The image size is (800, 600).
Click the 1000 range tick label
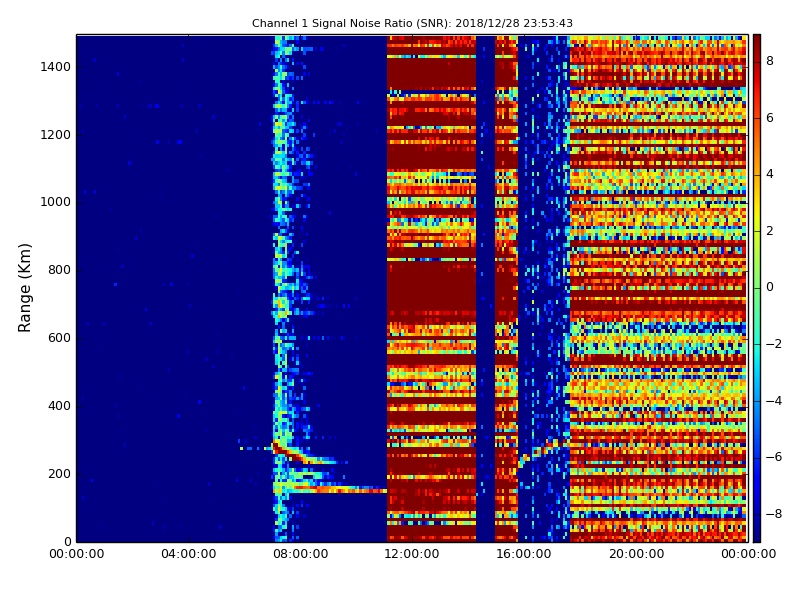(56, 202)
